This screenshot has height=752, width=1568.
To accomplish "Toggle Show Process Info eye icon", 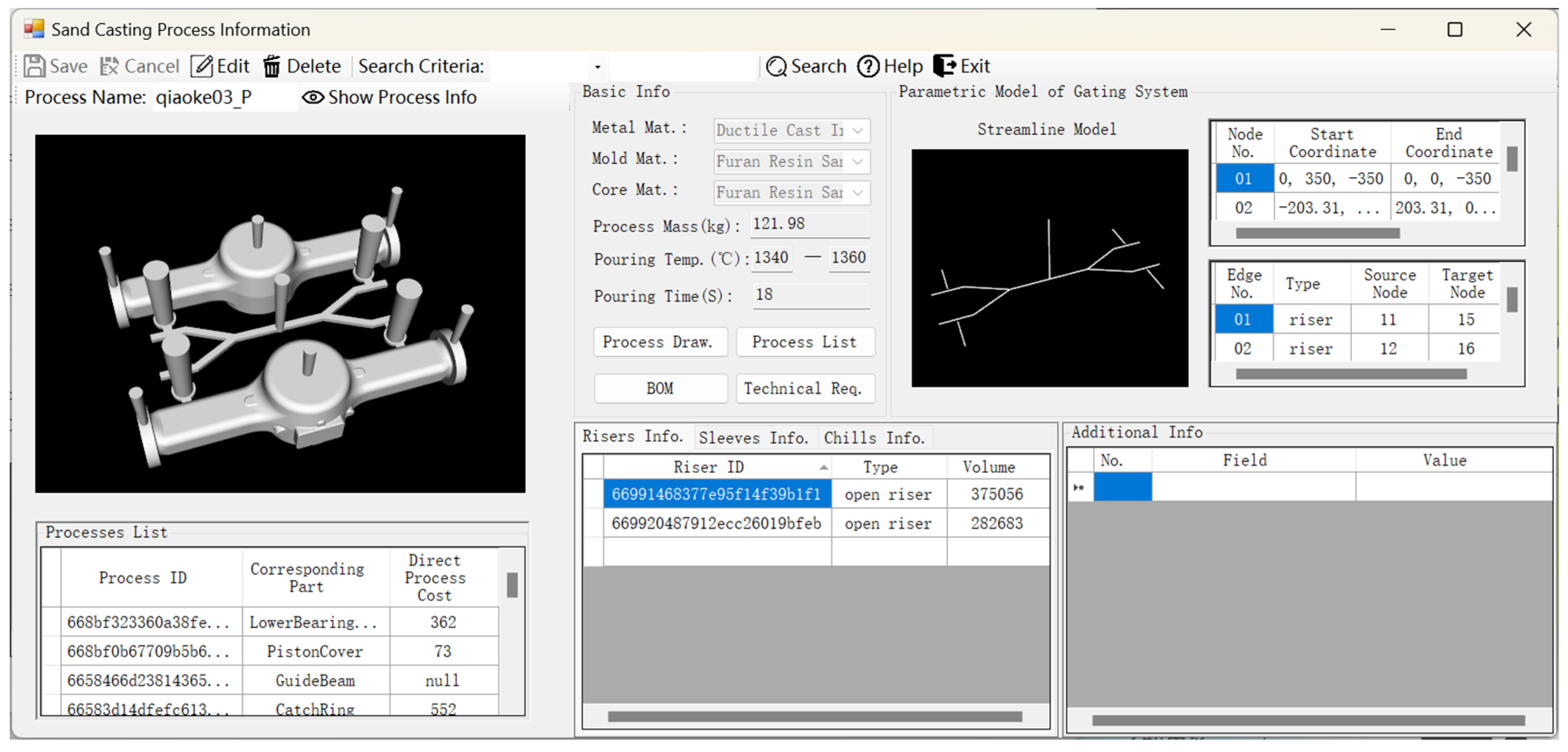I will pos(313,97).
